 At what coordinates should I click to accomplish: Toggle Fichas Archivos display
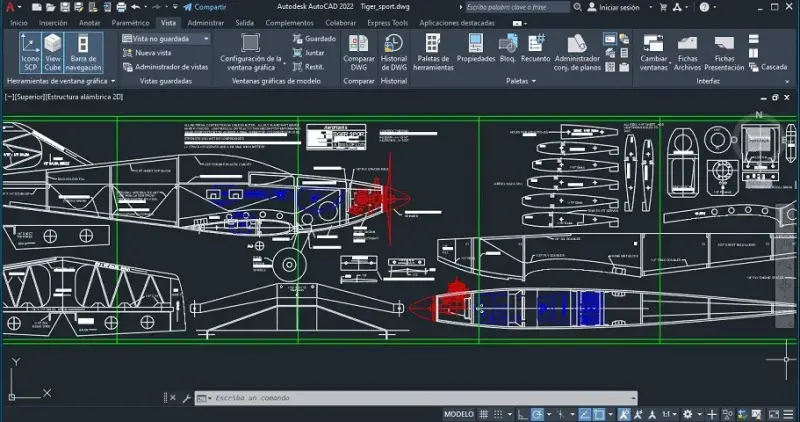point(687,53)
